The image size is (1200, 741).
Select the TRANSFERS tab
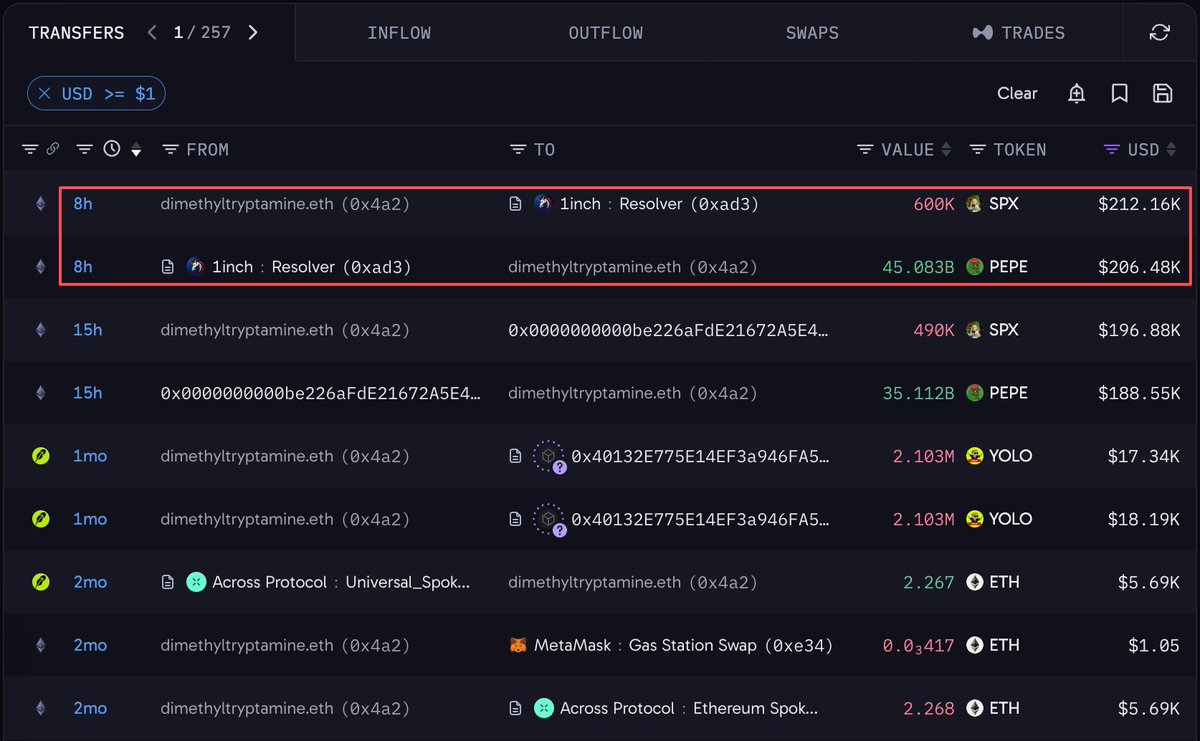pyautogui.click(x=76, y=33)
